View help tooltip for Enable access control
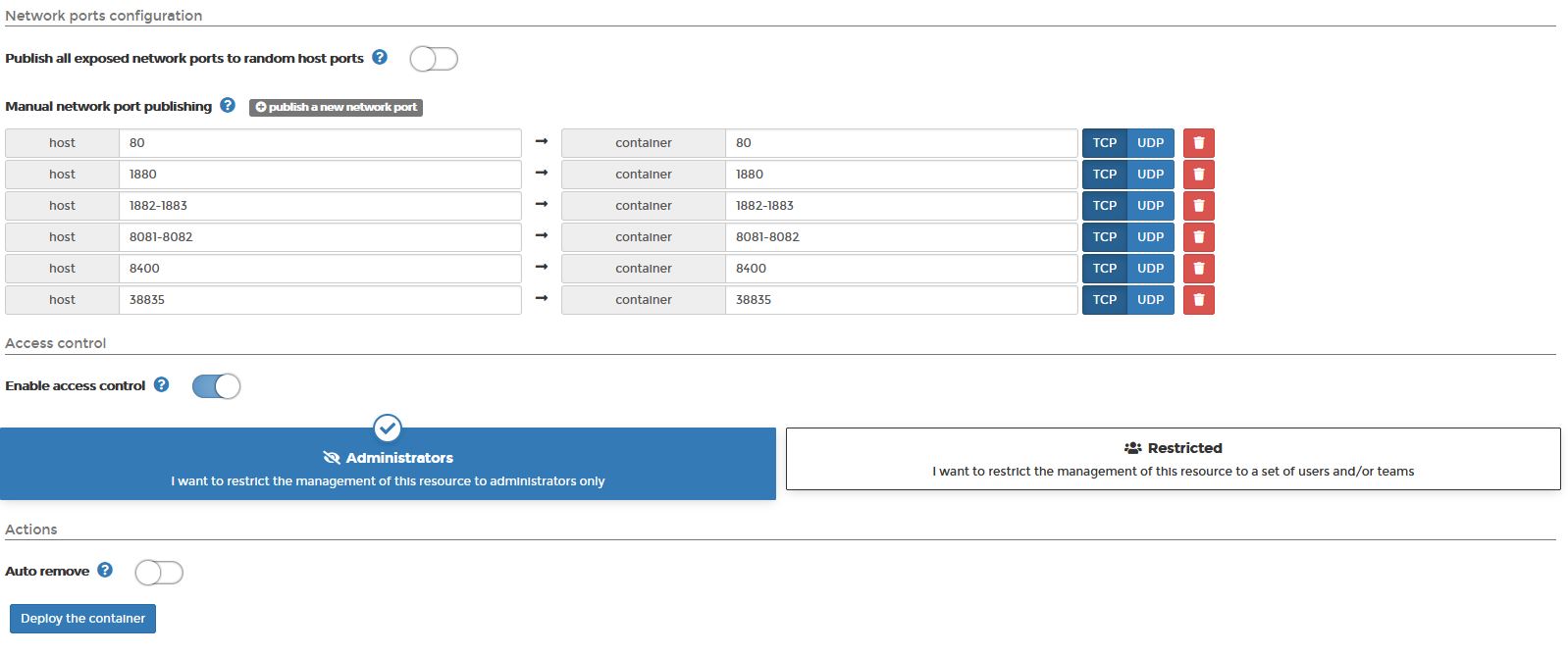 tap(162, 385)
